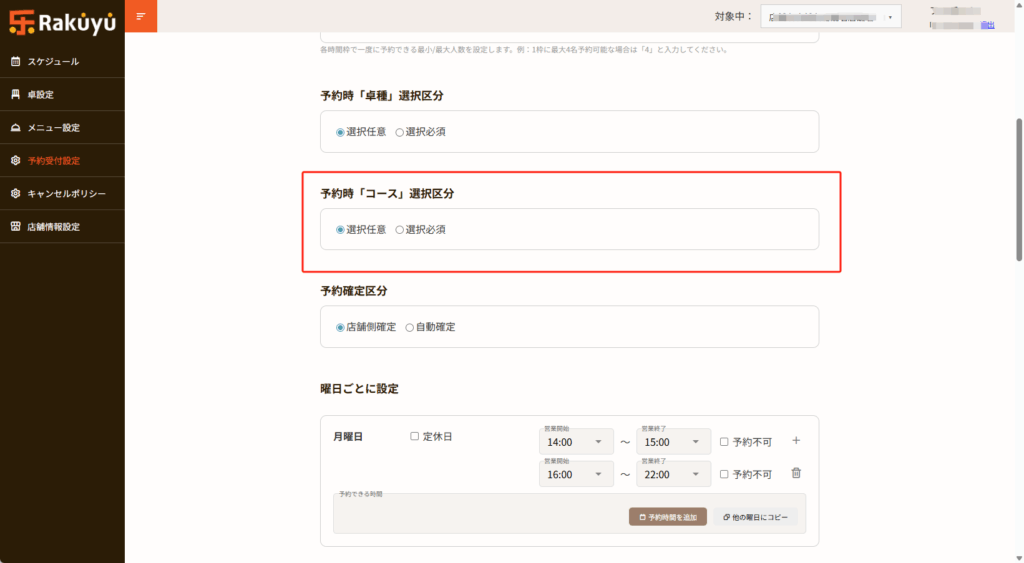Open 予約受付設定 in the sidebar

[54, 161]
